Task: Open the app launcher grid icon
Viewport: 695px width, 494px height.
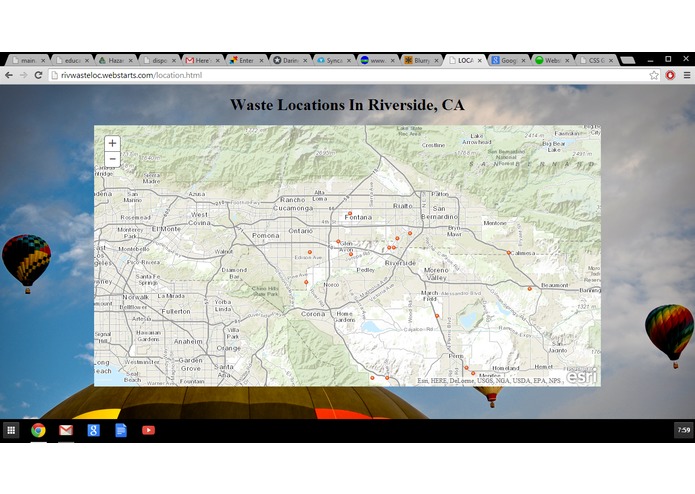Action: pos(11,430)
